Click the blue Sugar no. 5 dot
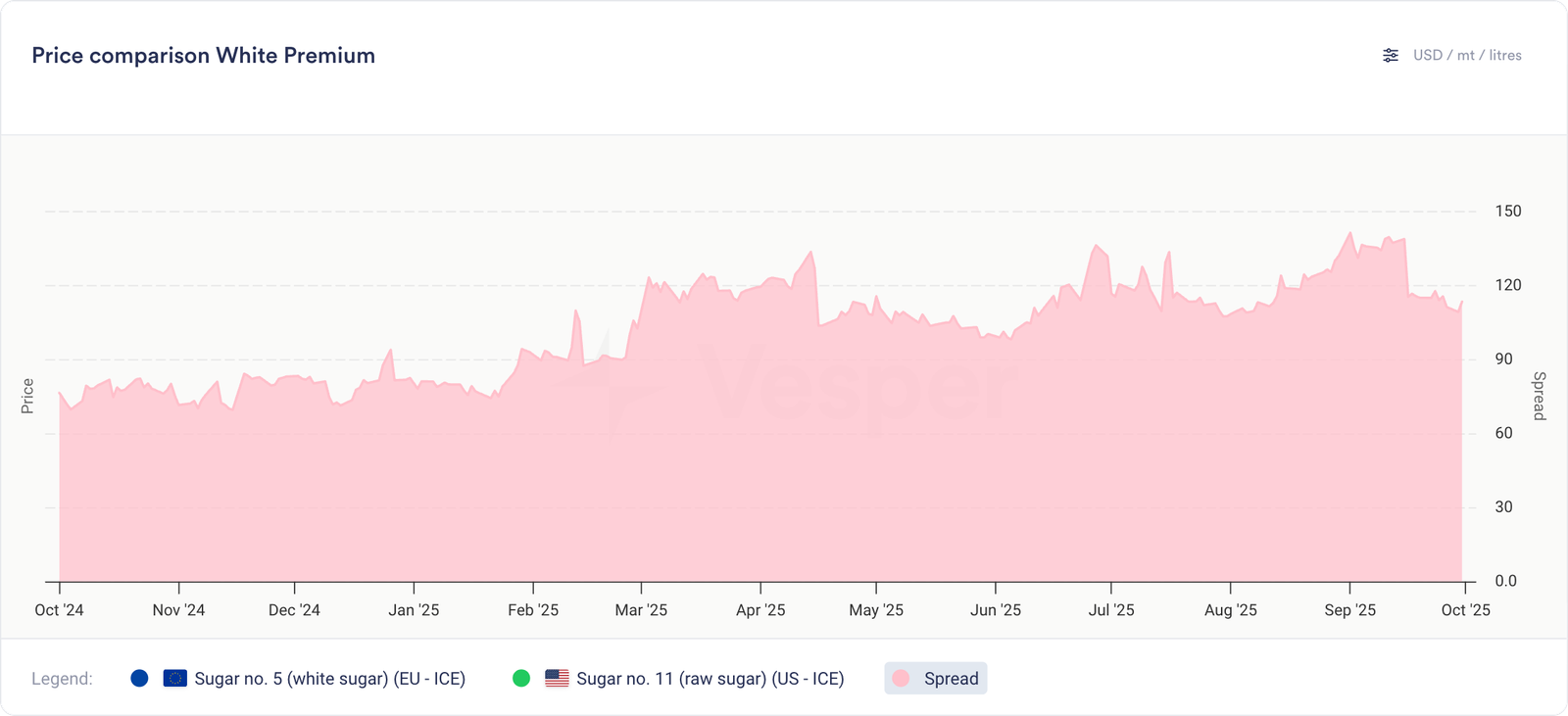 pos(139,678)
